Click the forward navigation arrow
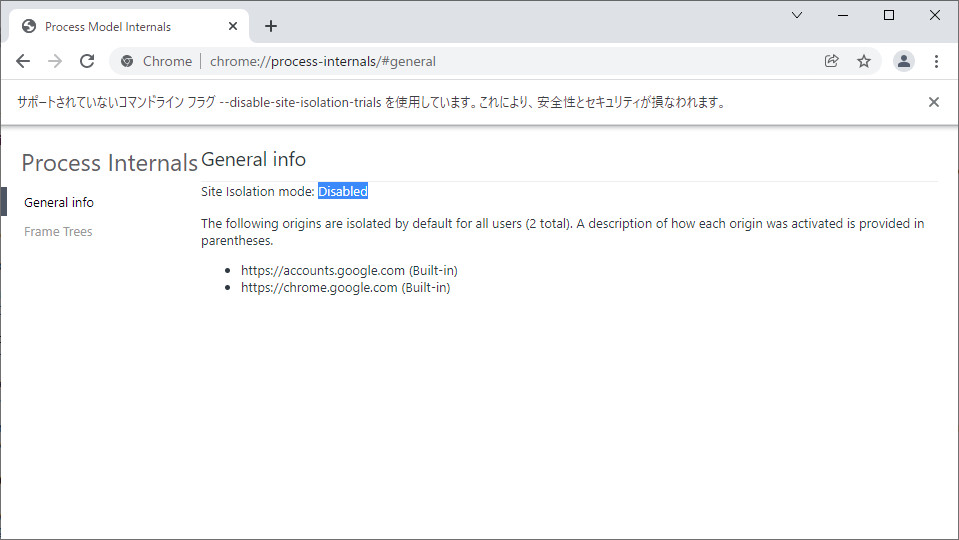Screen dimensions: 959x540 [55, 61]
